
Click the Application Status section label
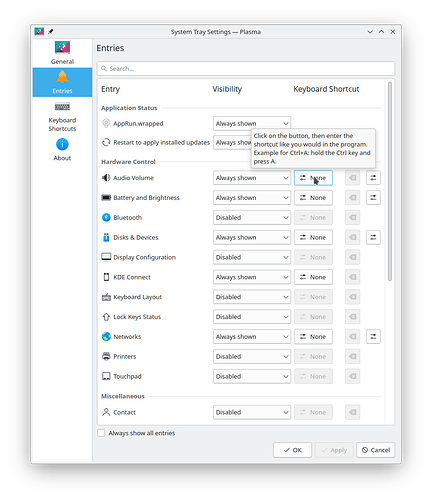coord(129,108)
